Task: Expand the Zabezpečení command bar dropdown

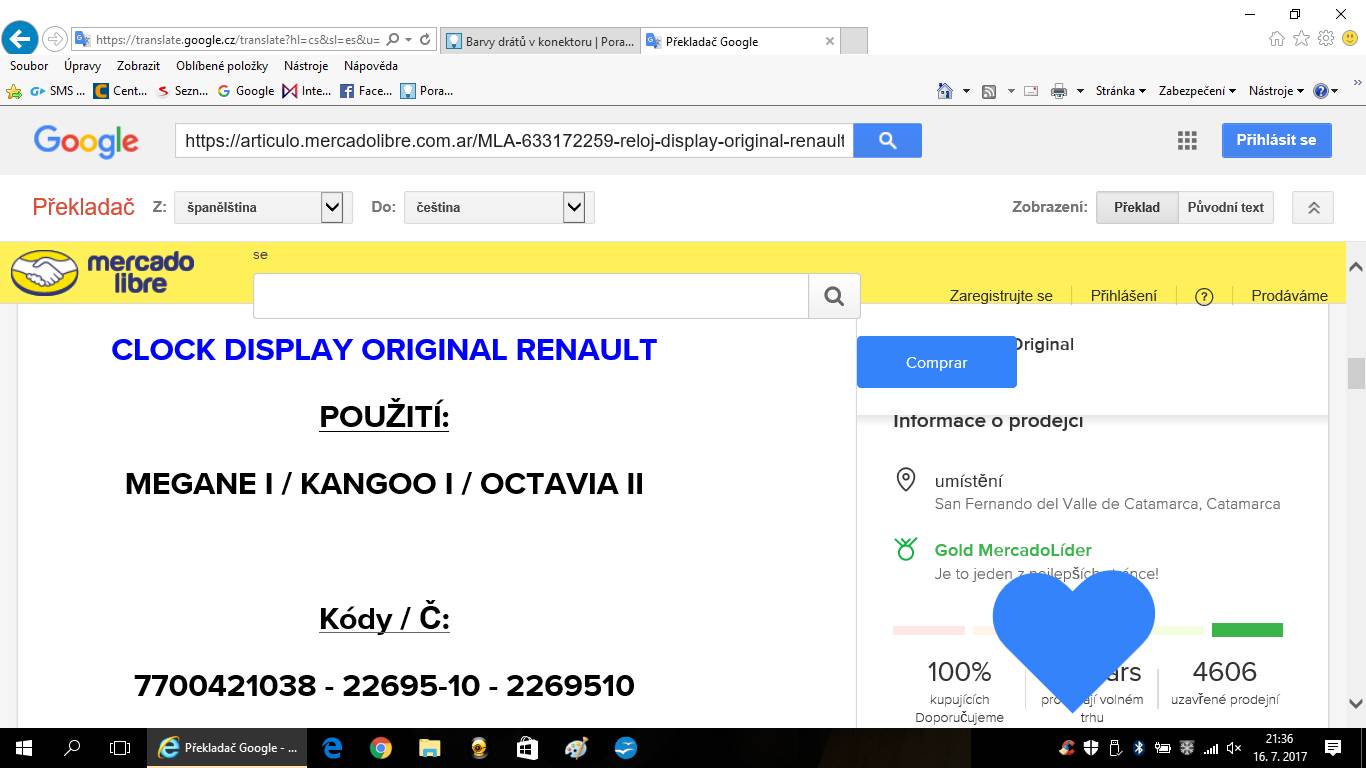Action: tap(1197, 91)
